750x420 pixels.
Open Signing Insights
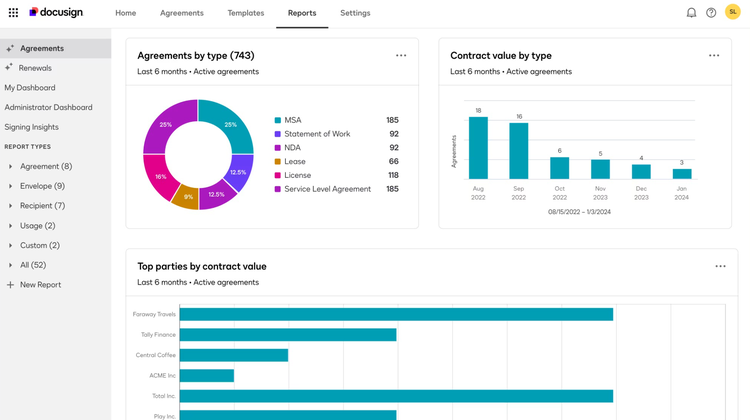coord(32,127)
